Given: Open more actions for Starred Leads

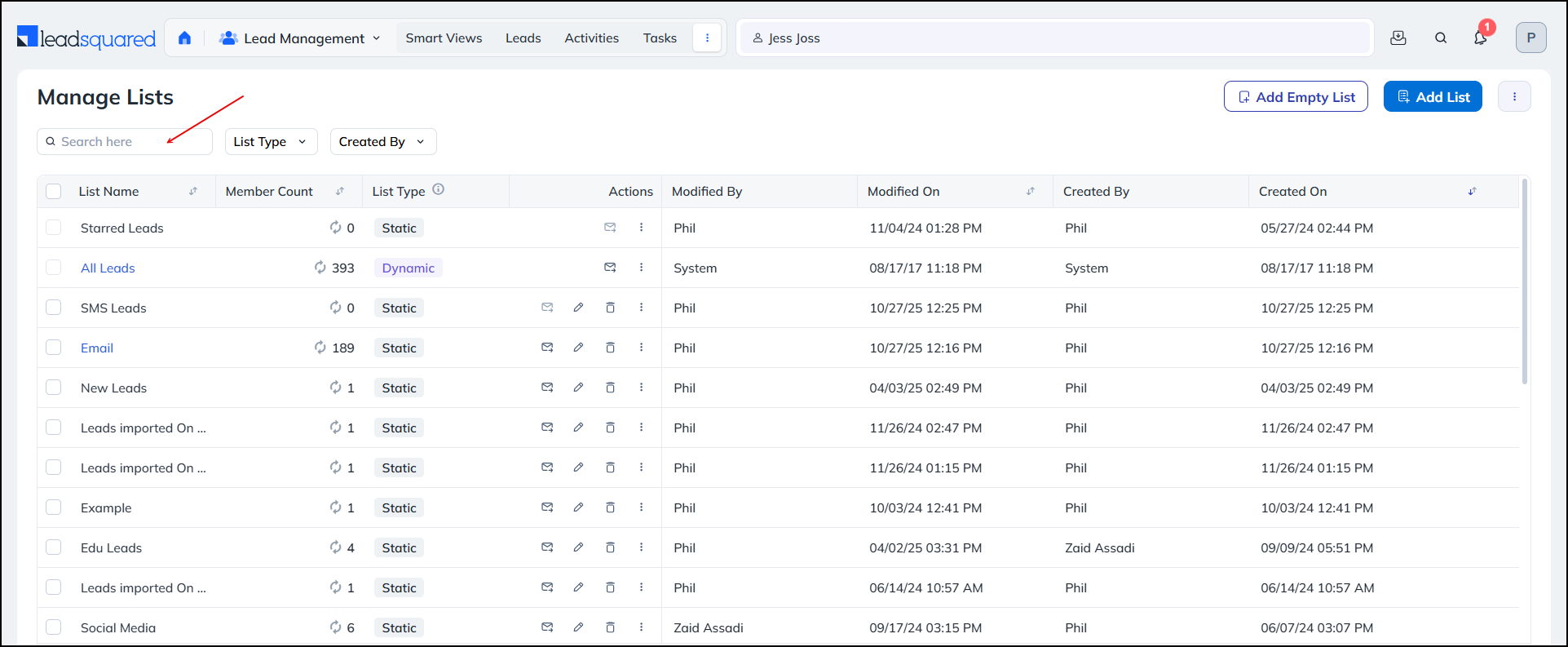Looking at the screenshot, I should point(641,228).
